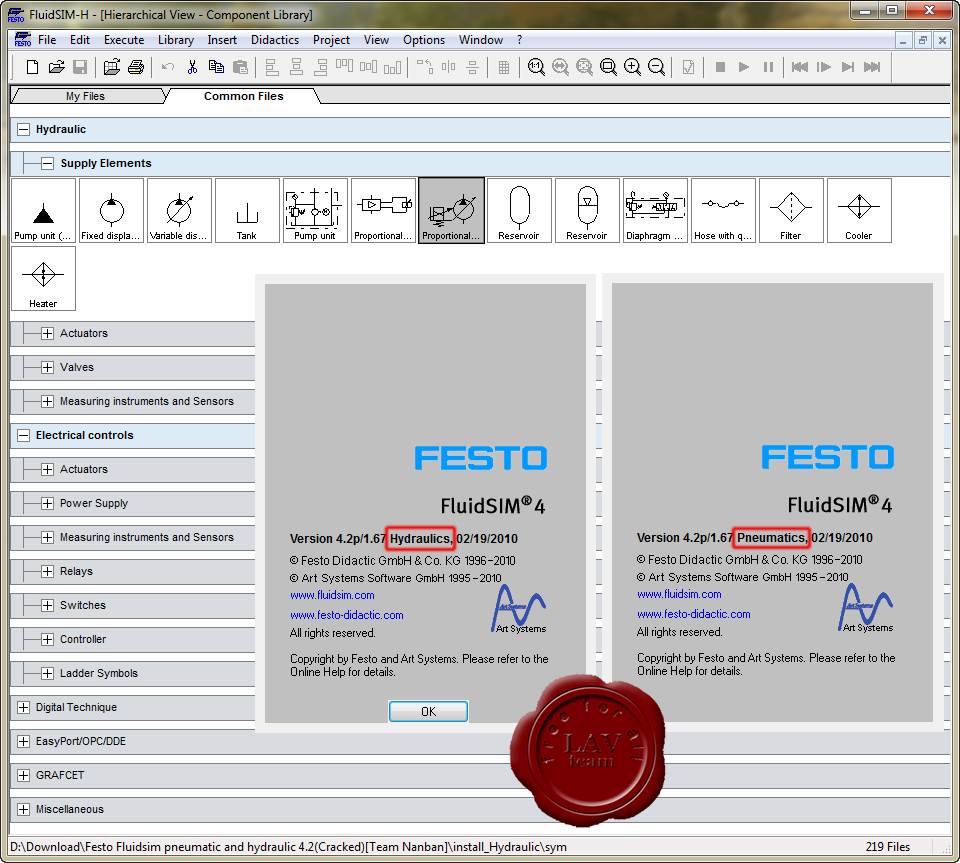This screenshot has width=960, height=863.
Task: Select the Diaphragm accumulator component
Action: click(655, 211)
